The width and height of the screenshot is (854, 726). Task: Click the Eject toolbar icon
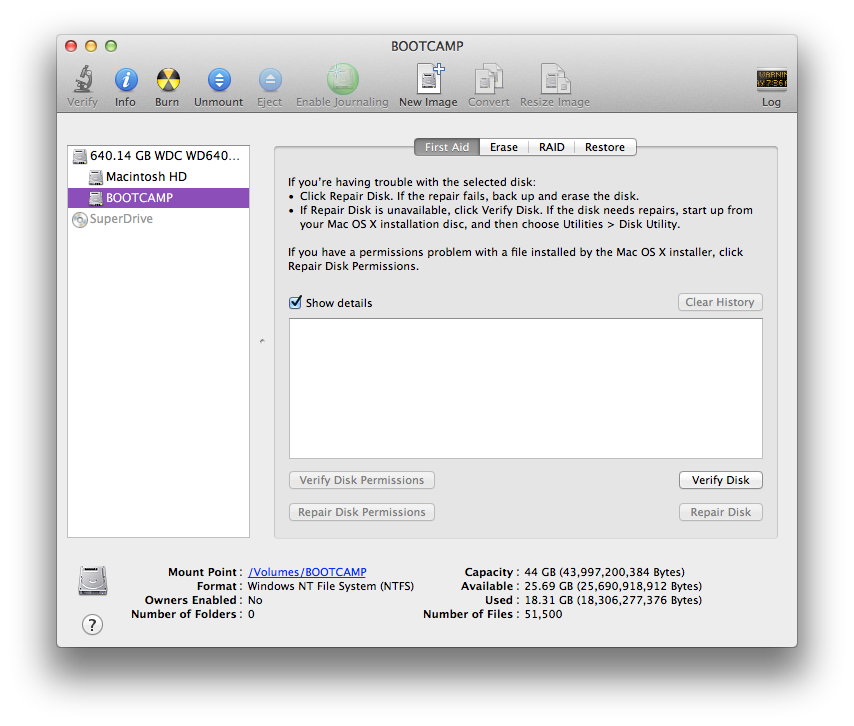coord(270,80)
